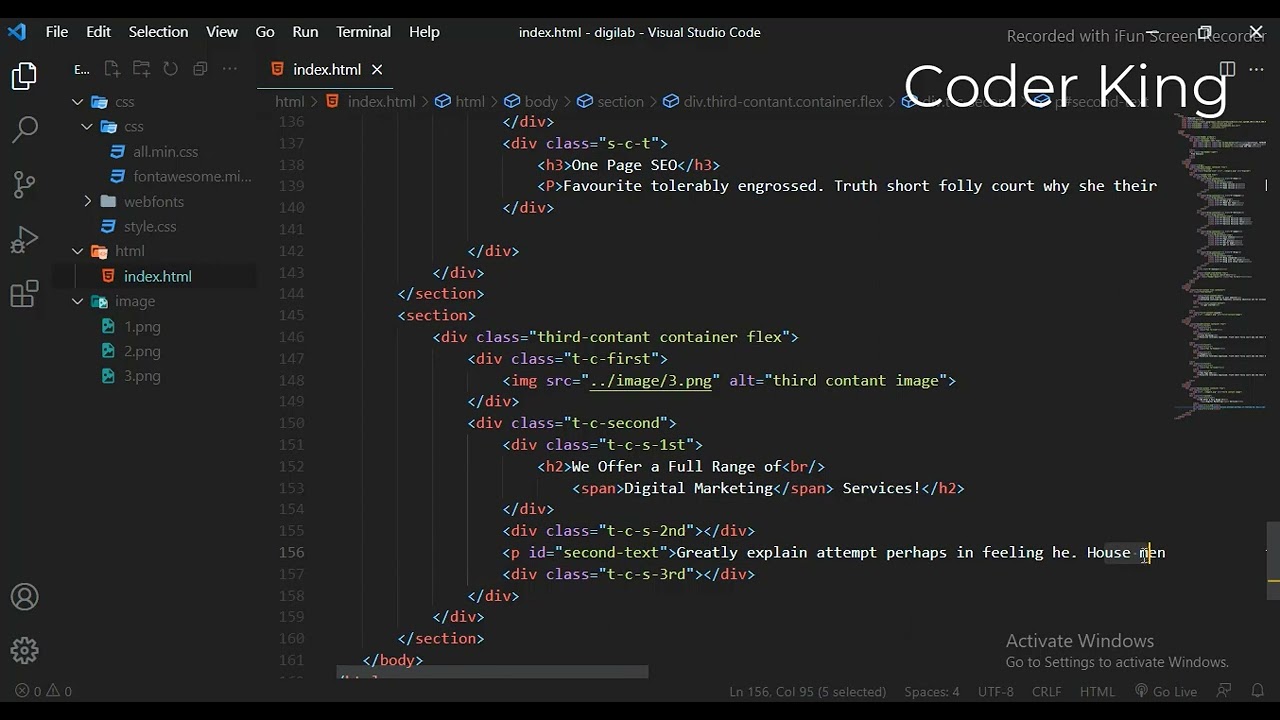Refresh the explorer file tree
The width and height of the screenshot is (1280, 720).
point(171,69)
